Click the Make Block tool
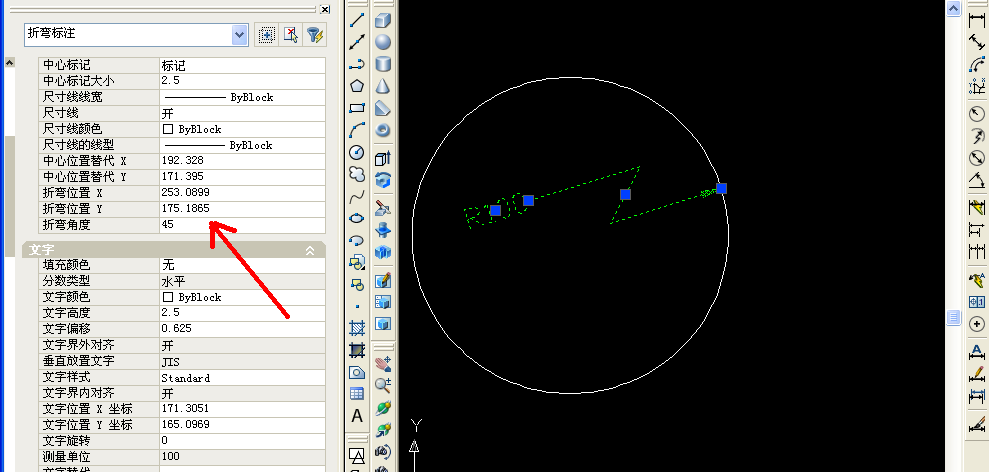Viewport: 989px width, 472px height. [x=357, y=285]
